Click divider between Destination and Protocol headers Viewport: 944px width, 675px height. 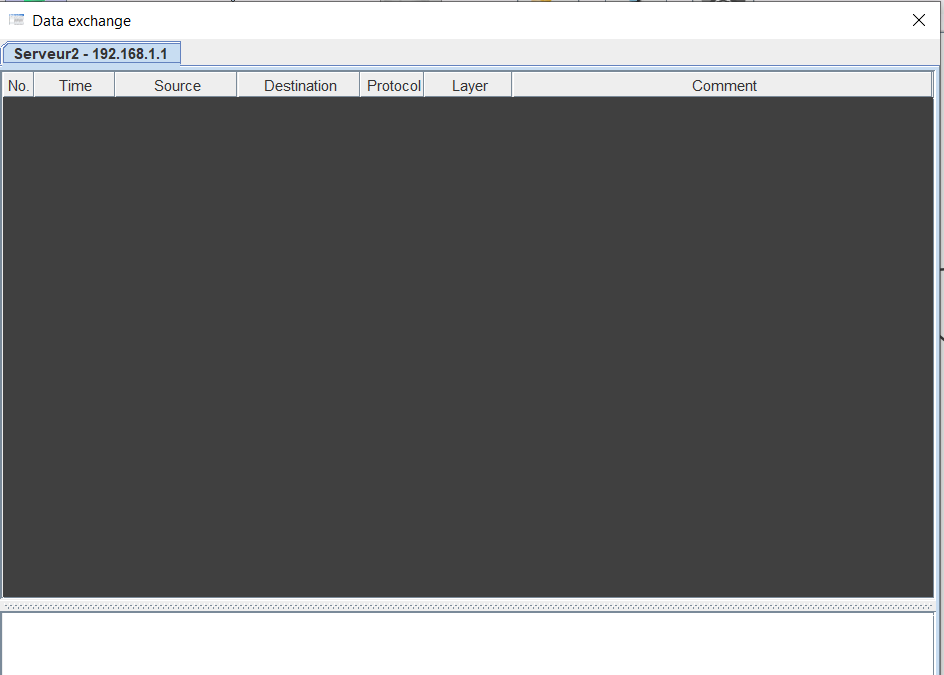(360, 86)
